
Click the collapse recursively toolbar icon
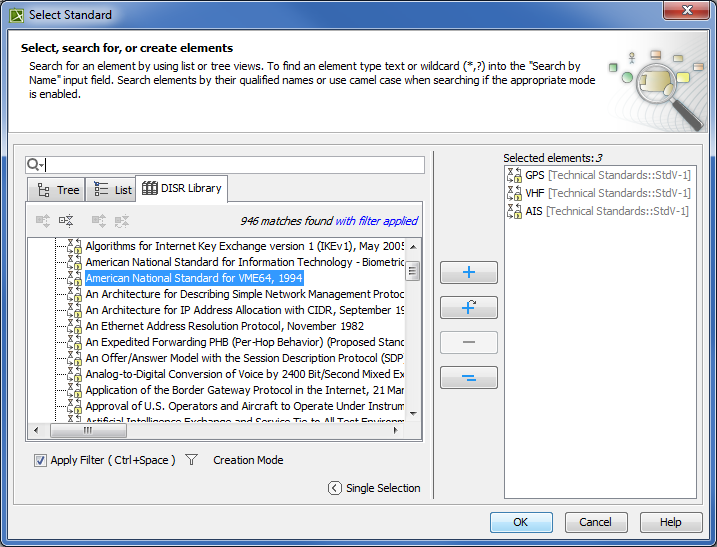pos(122,221)
